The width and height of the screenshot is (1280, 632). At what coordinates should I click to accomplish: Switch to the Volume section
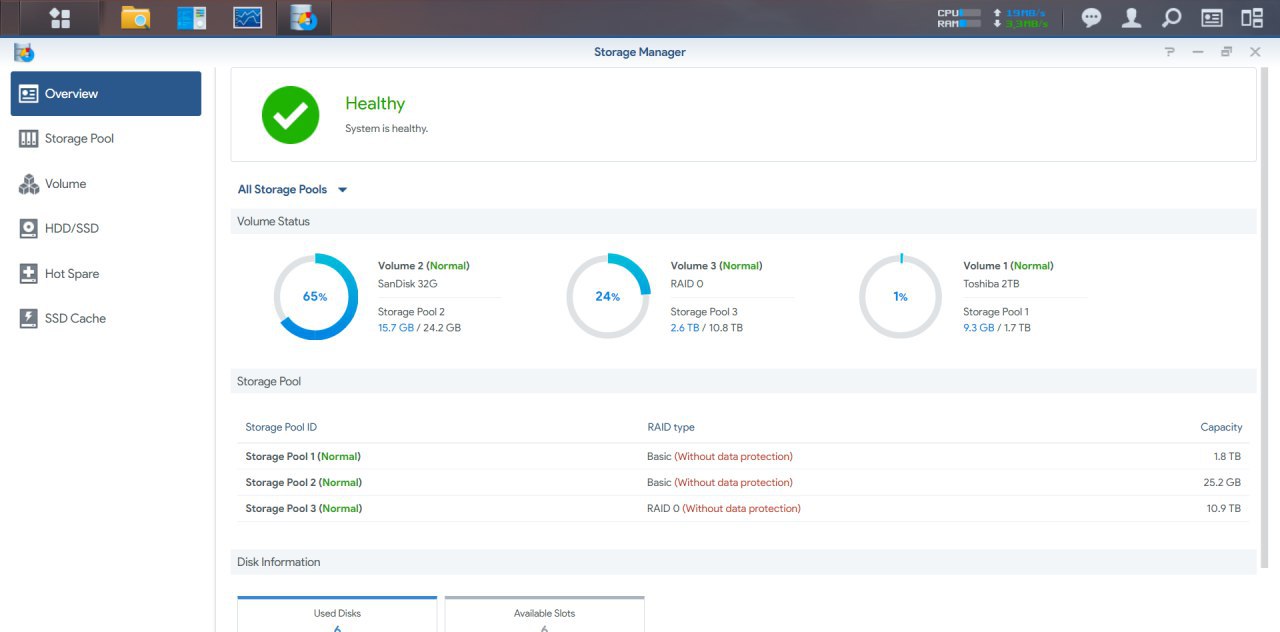pos(65,184)
